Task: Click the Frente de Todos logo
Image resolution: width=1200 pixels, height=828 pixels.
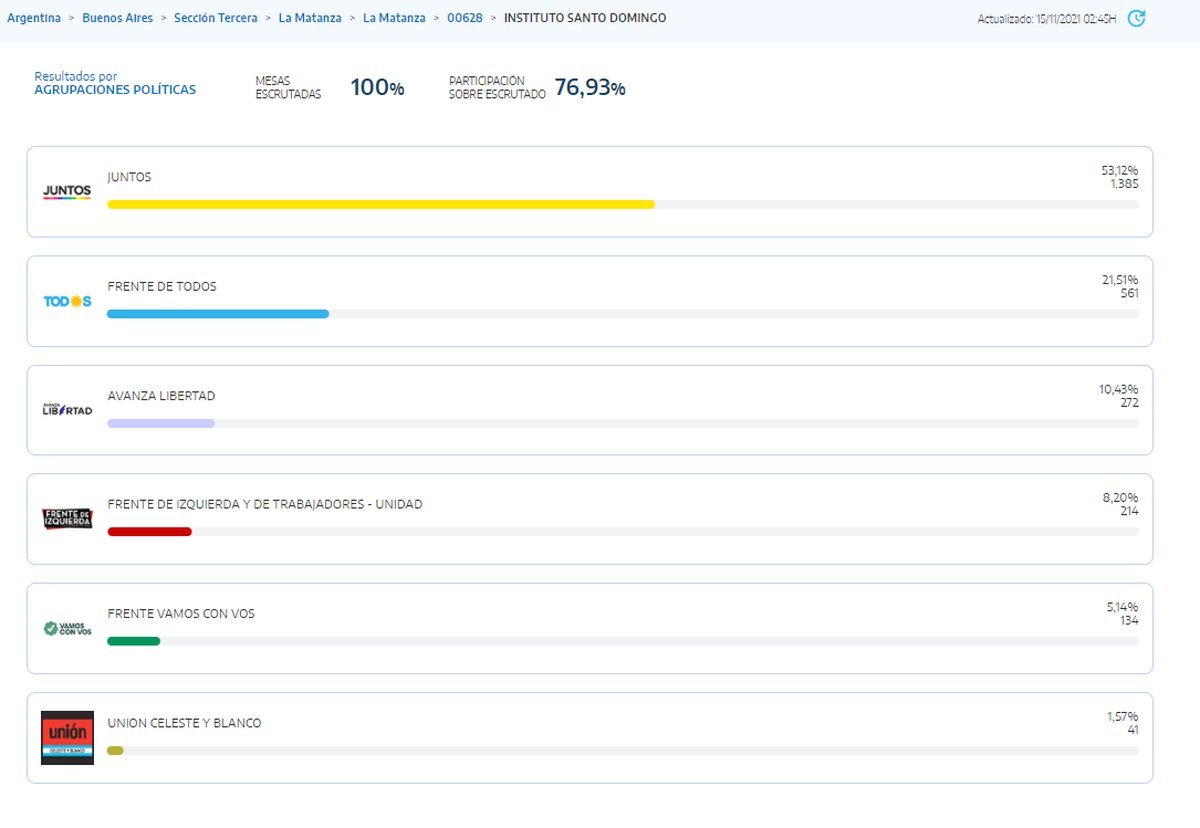Action: pyautogui.click(x=67, y=301)
